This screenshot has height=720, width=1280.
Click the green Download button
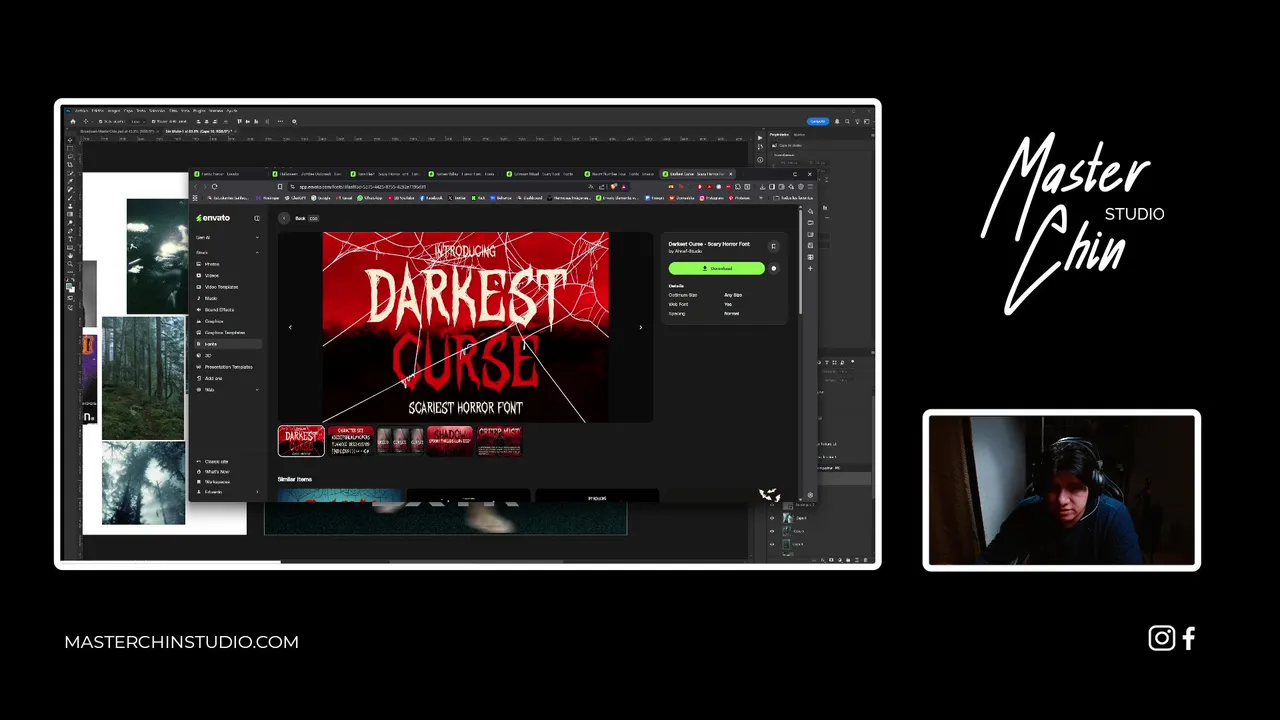coord(716,268)
